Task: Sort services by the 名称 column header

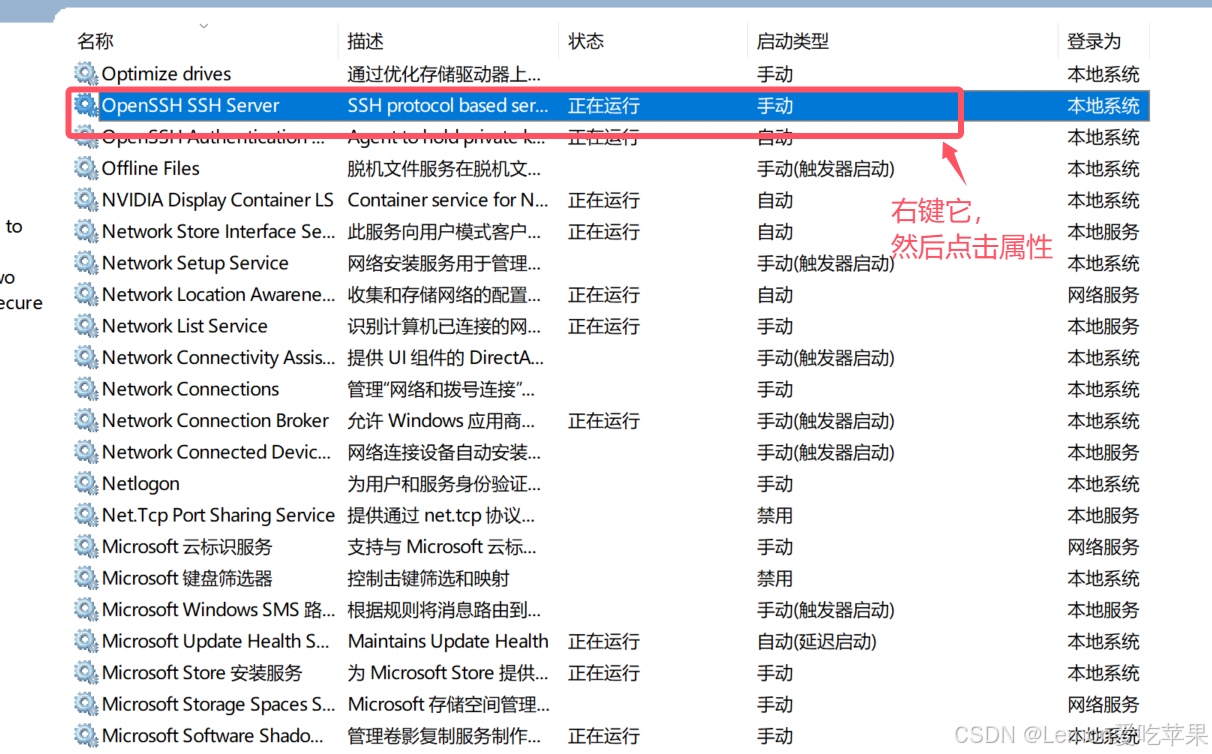Action: pyautogui.click(x=96, y=41)
